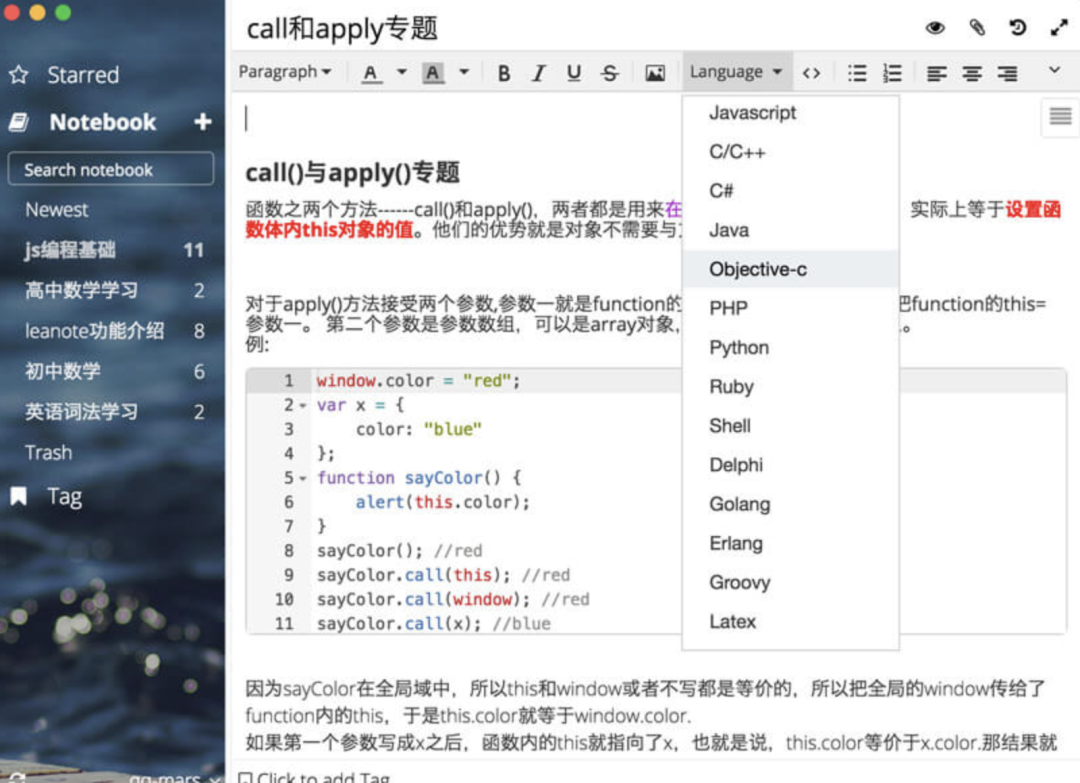Insert inline code with the angle brackets icon
Viewport: 1080px width, 783px height.
[x=811, y=72]
